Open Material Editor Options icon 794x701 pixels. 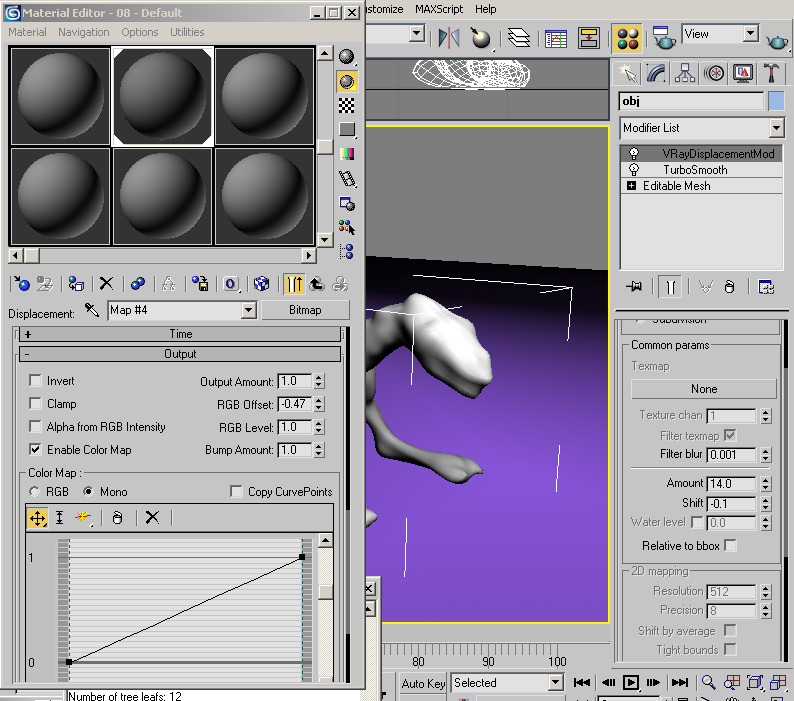(347, 203)
